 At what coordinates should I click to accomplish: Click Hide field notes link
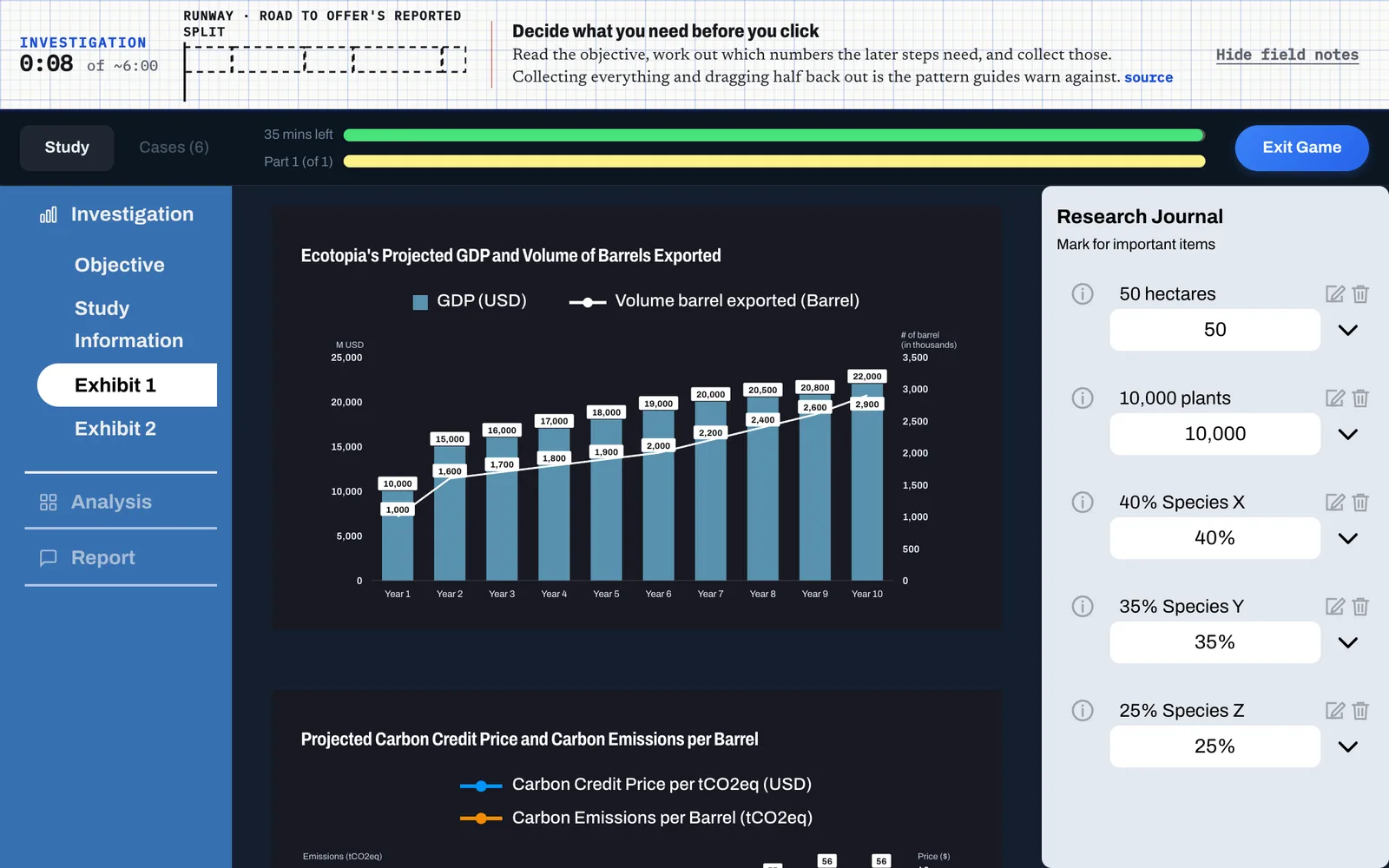pos(1287,55)
